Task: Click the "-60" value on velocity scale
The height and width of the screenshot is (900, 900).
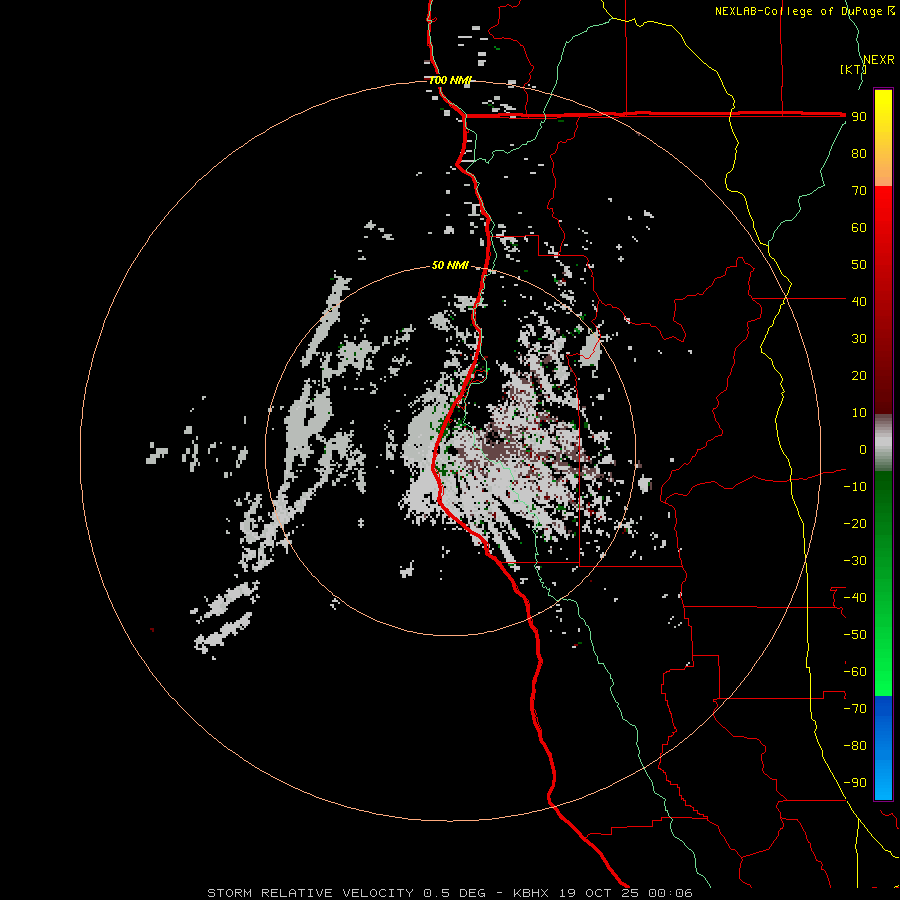Action: 855,672
